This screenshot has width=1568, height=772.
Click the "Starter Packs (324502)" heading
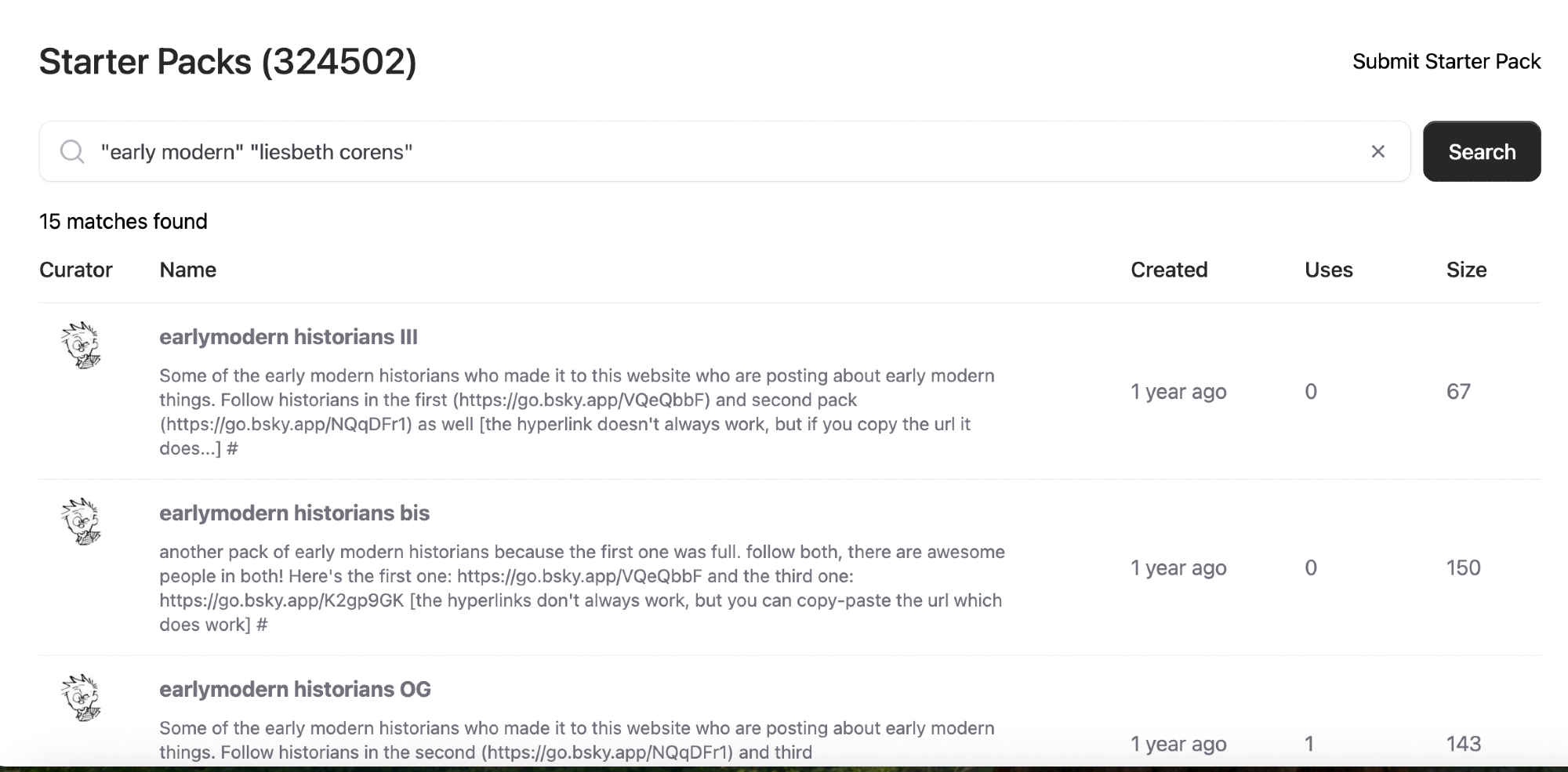(227, 62)
